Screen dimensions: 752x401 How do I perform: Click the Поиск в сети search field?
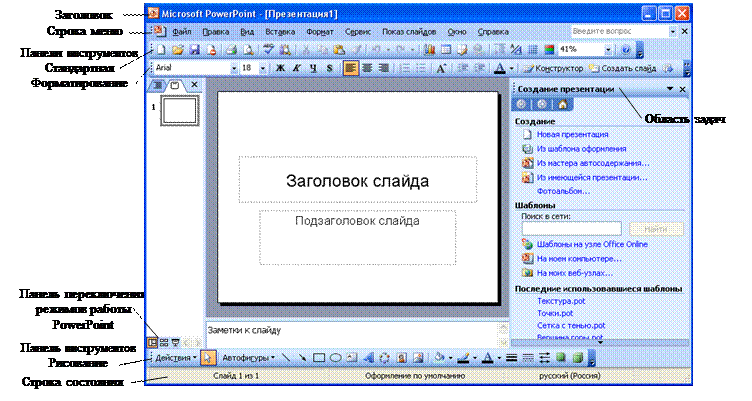pos(572,229)
